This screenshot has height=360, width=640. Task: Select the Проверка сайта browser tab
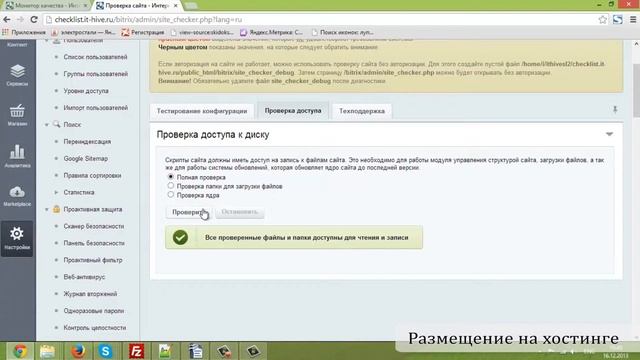click(137, 6)
